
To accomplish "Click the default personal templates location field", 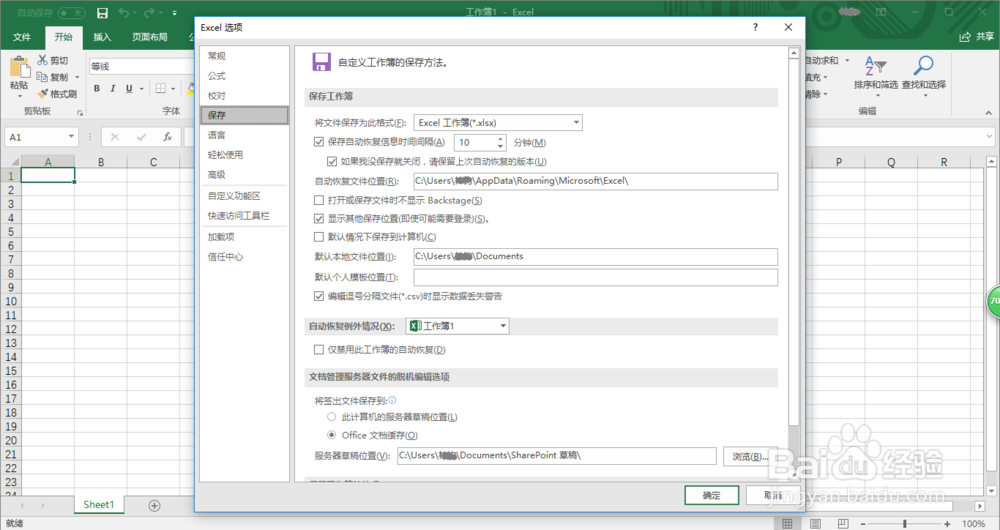I will (595, 277).
